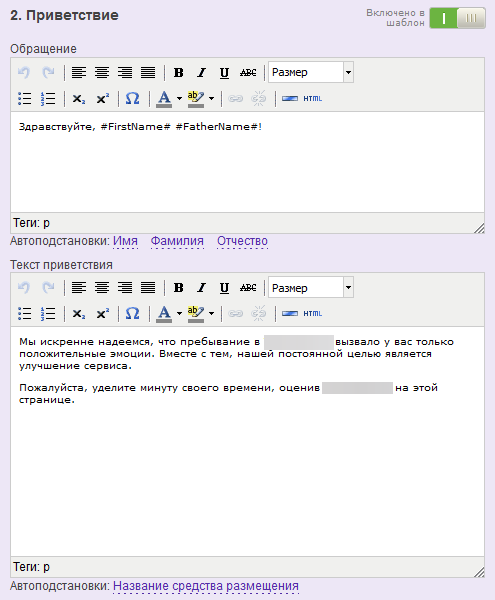Toggle the Включено в шаблон switch

pyautogui.click(x=457, y=18)
